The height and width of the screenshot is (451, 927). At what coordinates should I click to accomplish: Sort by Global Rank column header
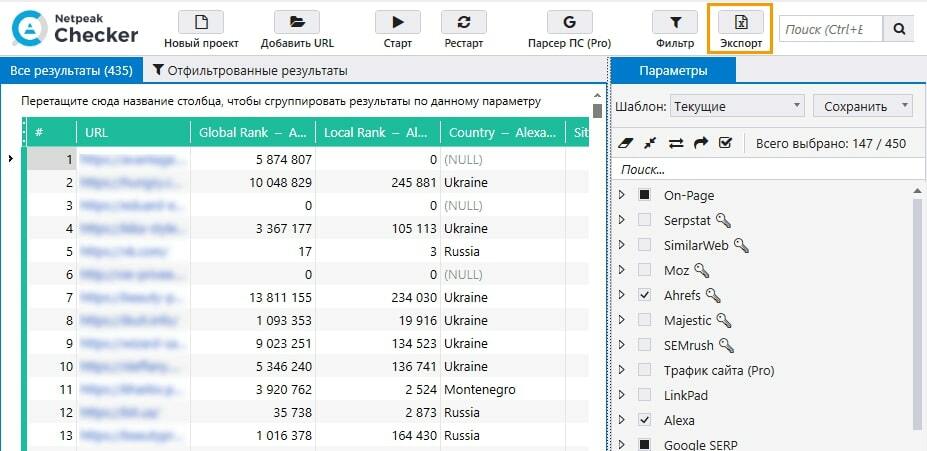click(x=253, y=132)
